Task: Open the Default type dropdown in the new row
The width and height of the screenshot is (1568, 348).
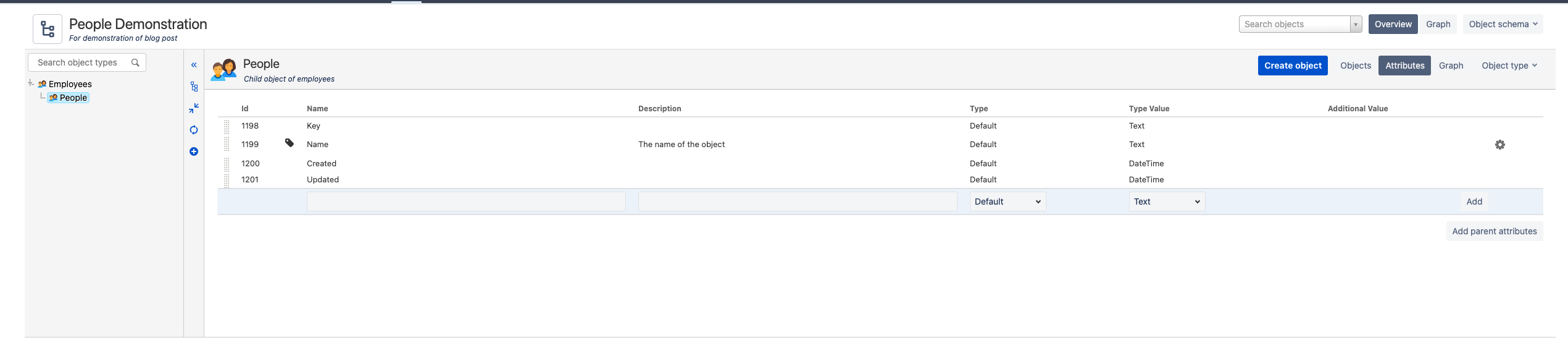Action: coord(1007,202)
